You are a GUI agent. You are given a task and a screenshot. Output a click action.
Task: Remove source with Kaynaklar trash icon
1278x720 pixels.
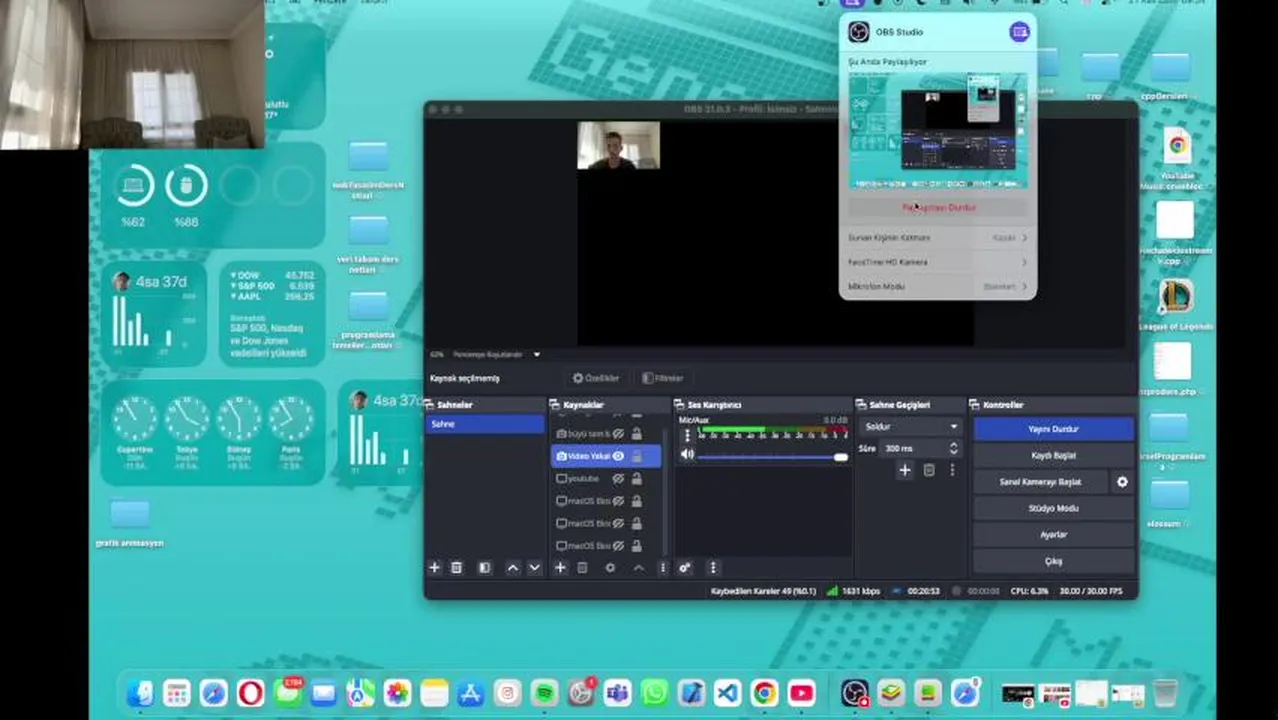point(582,567)
